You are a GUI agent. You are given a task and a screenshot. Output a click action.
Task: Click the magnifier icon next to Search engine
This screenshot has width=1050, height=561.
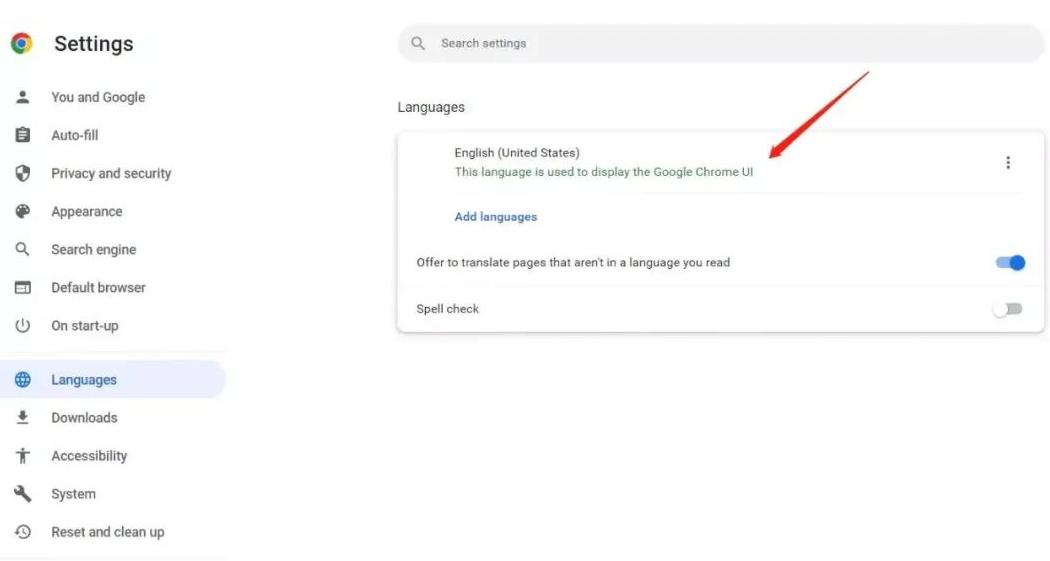pyautogui.click(x=23, y=249)
